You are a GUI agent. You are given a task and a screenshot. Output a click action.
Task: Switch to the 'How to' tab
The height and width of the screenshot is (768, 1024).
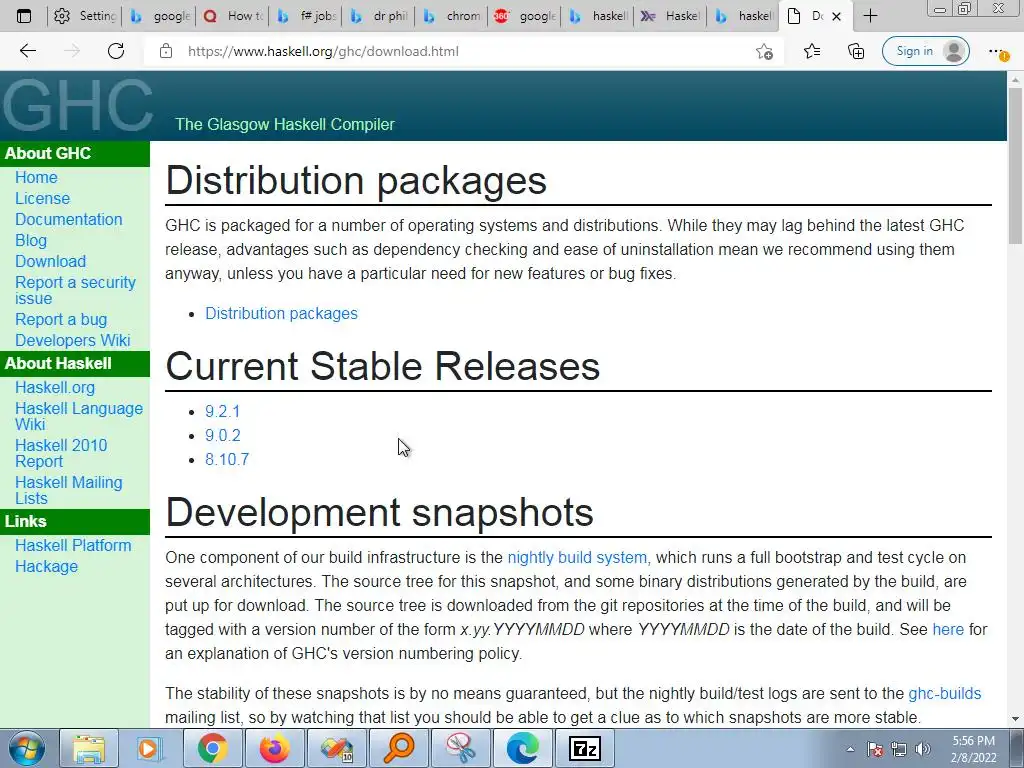pos(231,16)
